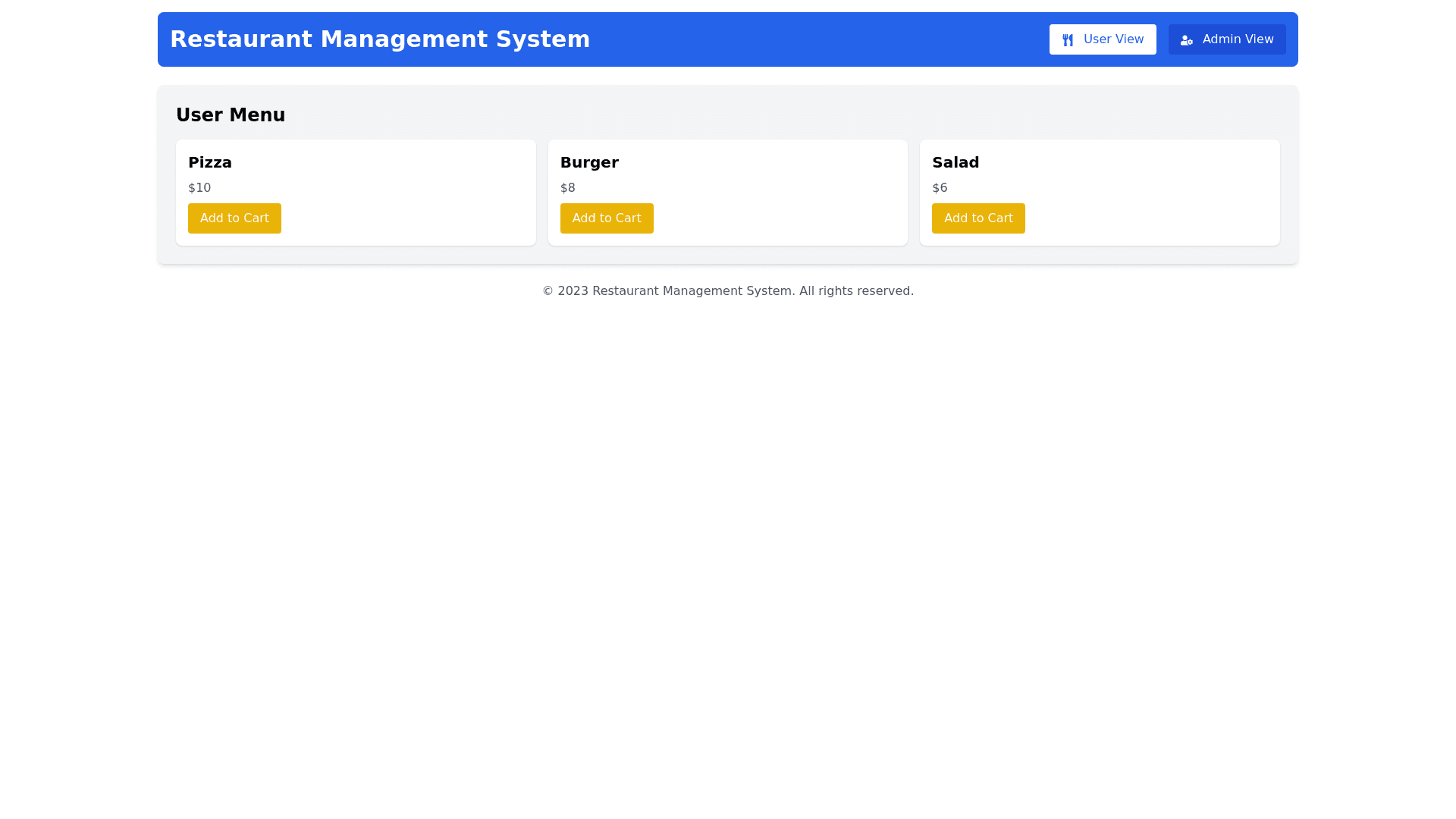Add Burger to the cart

pyautogui.click(x=607, y=218)
